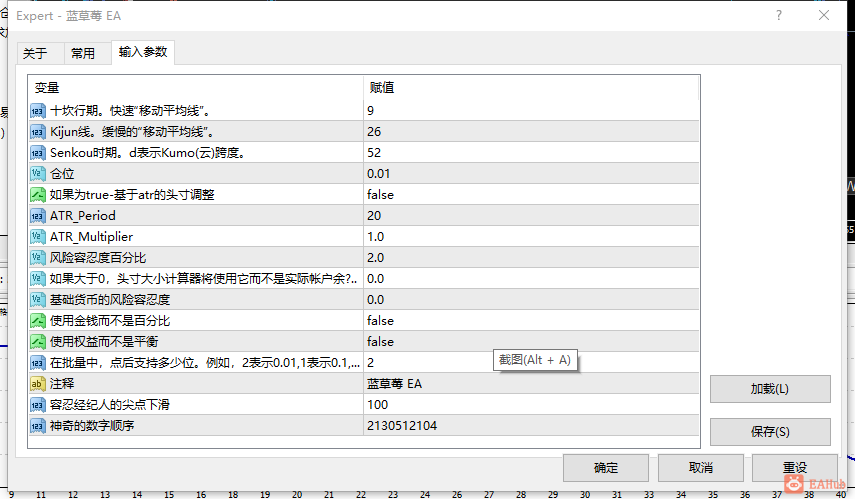The image size is (855, 499).
Task: Click the 重设 reset button
Action: tap(795, 468)
